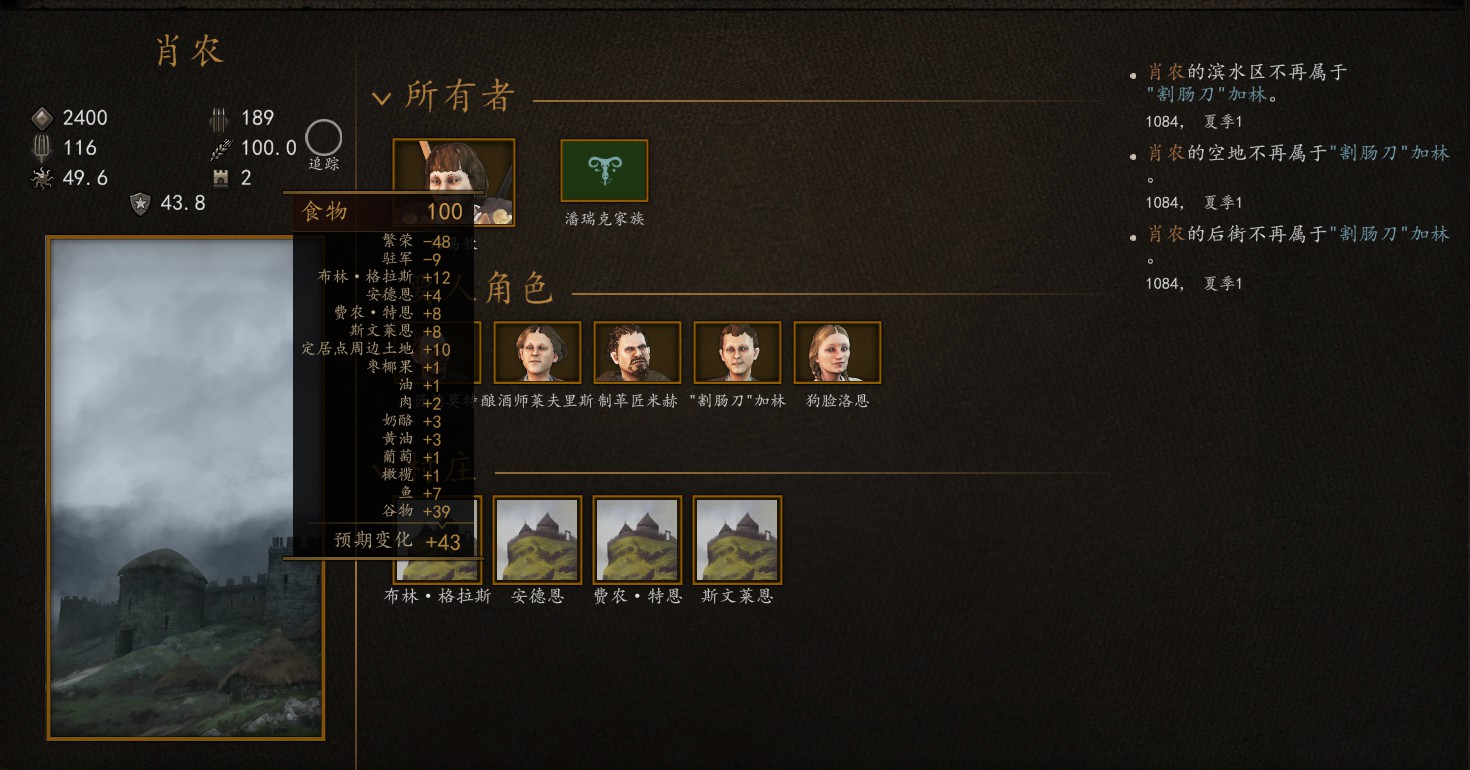Click the garrison icon beside 189

(x=219, y=118)
